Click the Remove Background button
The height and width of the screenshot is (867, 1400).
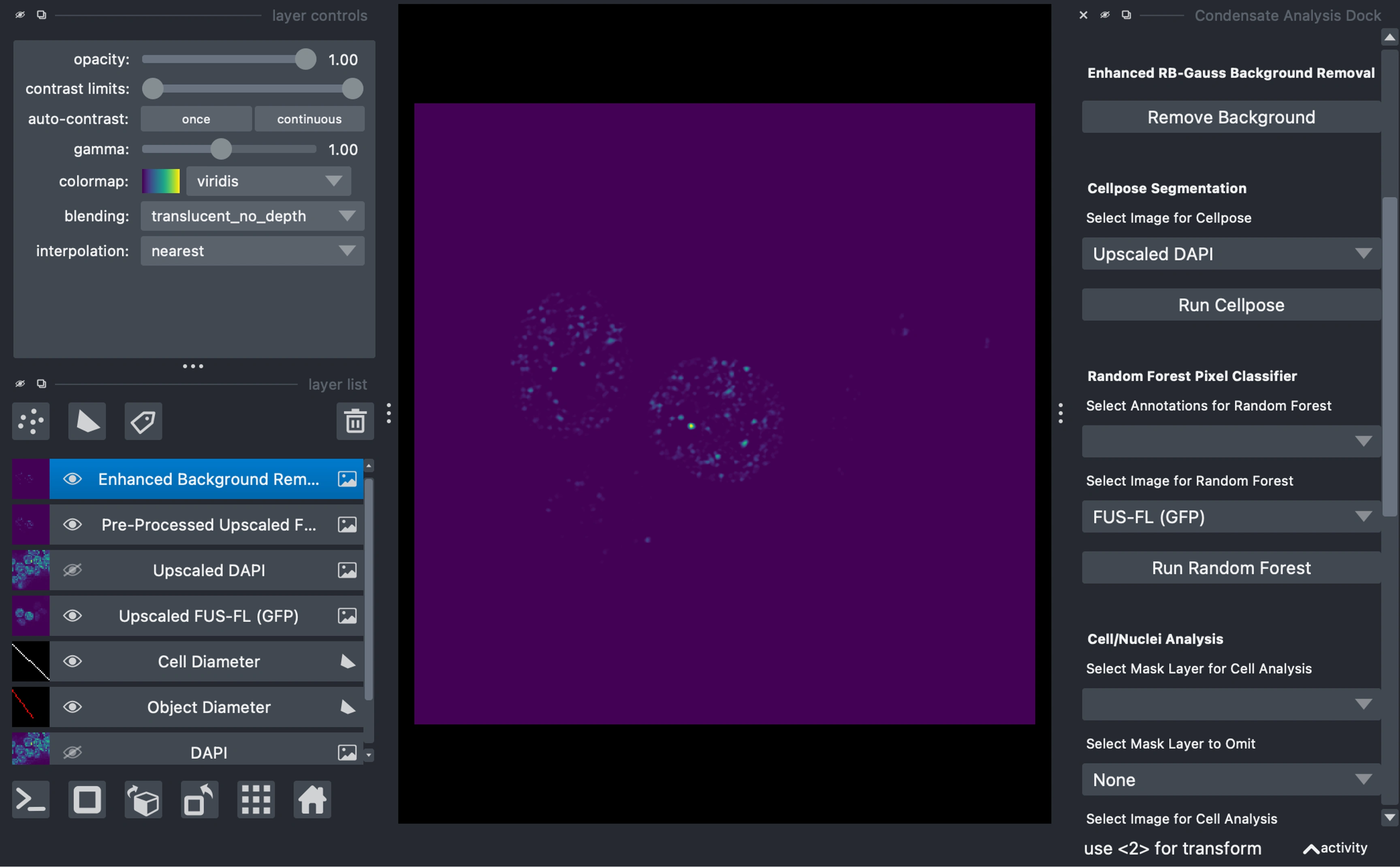[x=1231, y=117]
